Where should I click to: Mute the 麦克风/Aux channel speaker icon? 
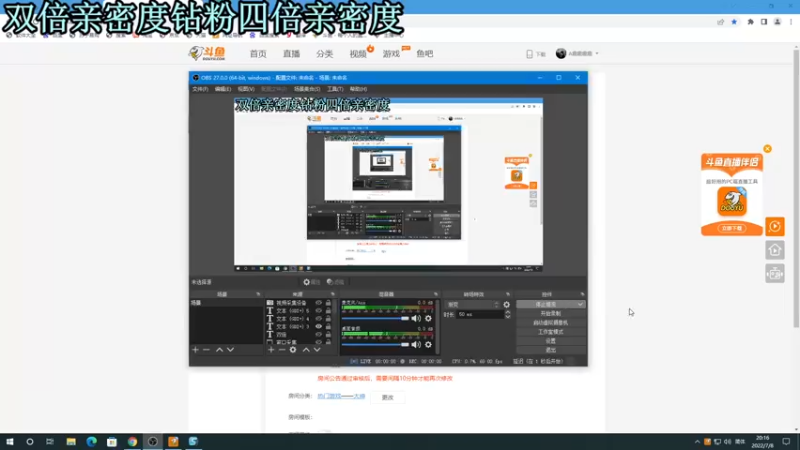click(x=416, y=319)
